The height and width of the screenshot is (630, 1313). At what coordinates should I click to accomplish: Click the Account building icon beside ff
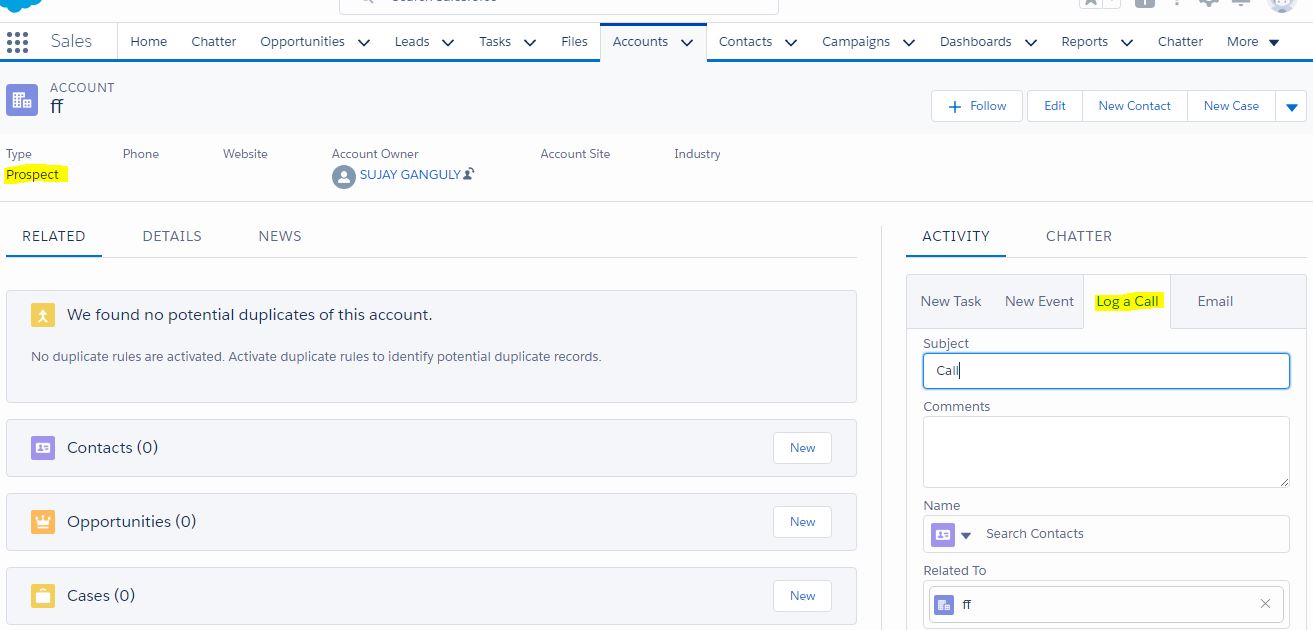(x=22, y=100)
